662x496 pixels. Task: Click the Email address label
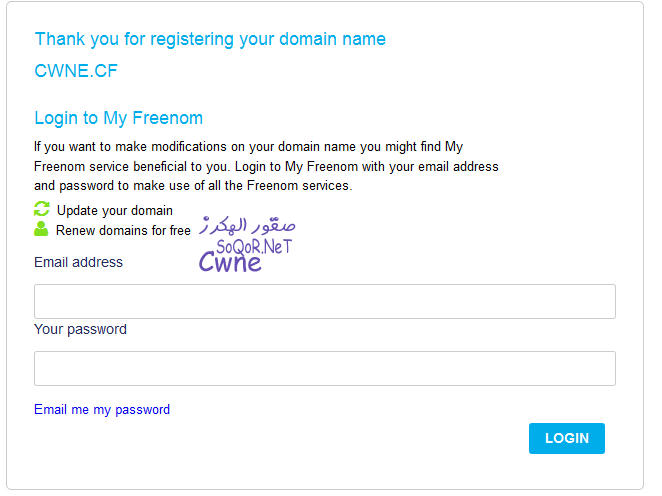pyautogui.click(x=79, y=262)
